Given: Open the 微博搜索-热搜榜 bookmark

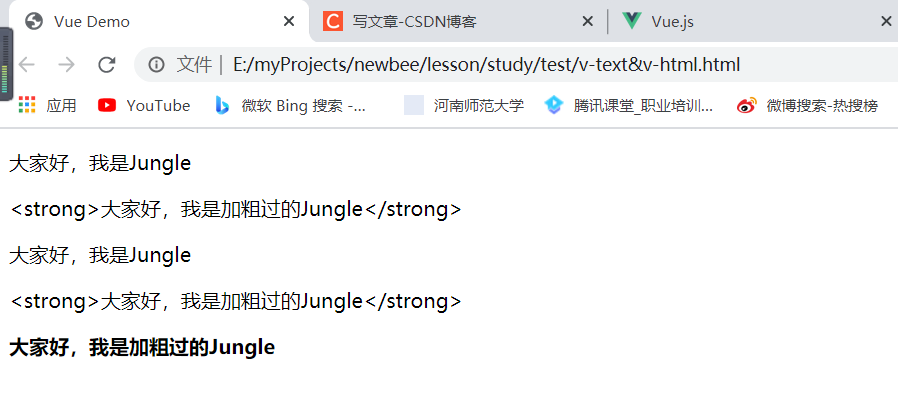Looking at the screenshot, I should point(808,105).
